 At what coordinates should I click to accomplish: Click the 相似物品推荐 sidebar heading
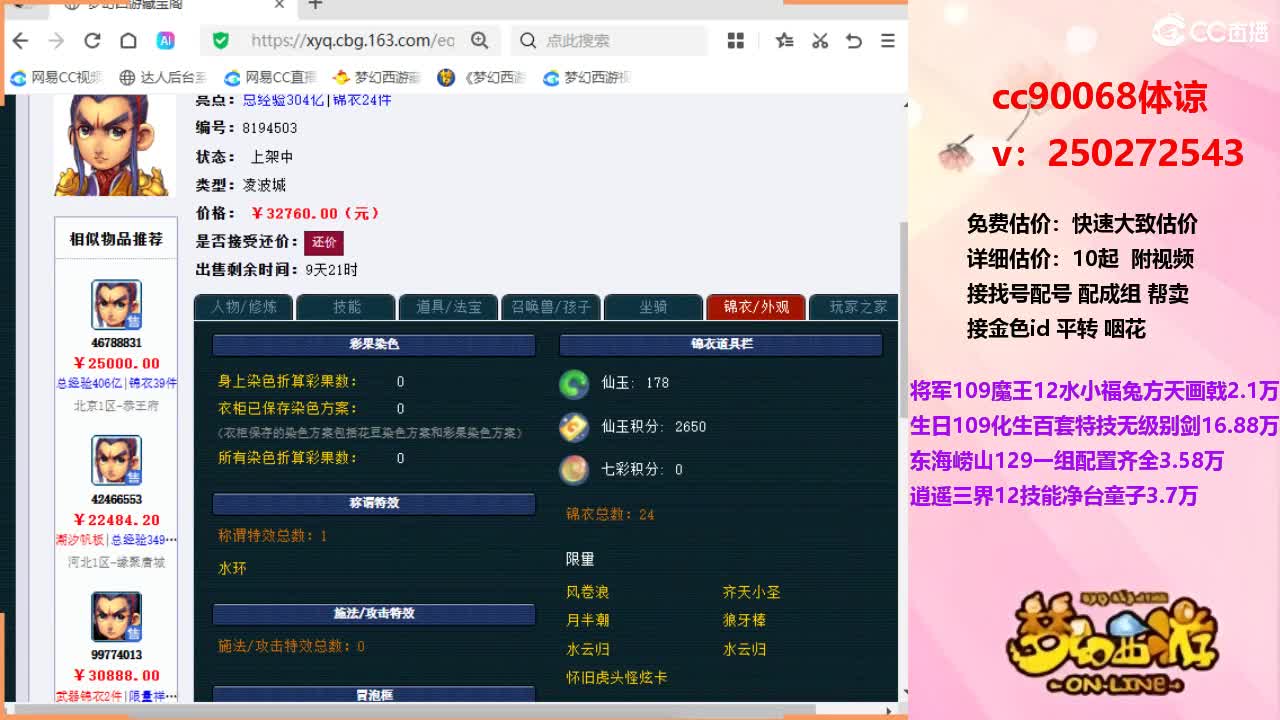coord(116,239)
